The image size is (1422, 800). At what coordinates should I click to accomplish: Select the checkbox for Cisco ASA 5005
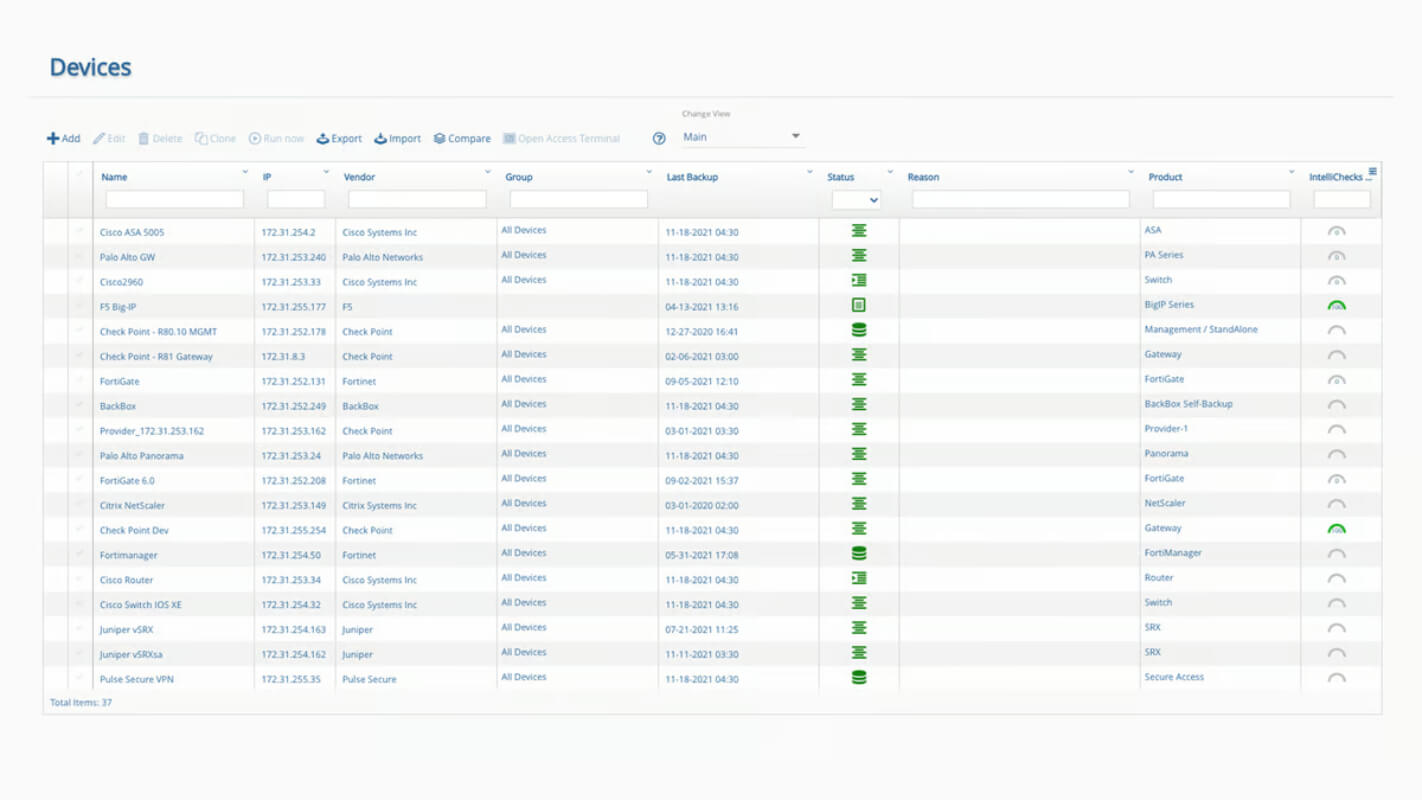click(80, 231)
